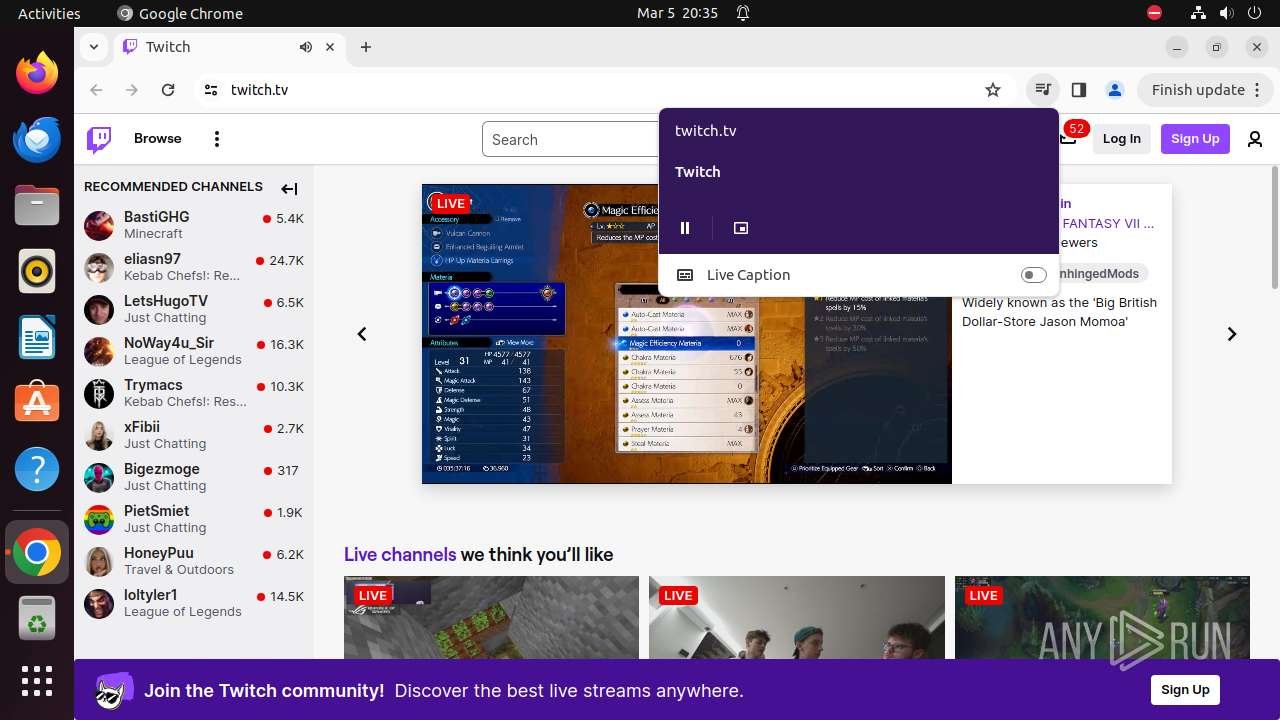Click Sign Up in the purple banner
The image size is (1280, 720).
[1185, 690]
